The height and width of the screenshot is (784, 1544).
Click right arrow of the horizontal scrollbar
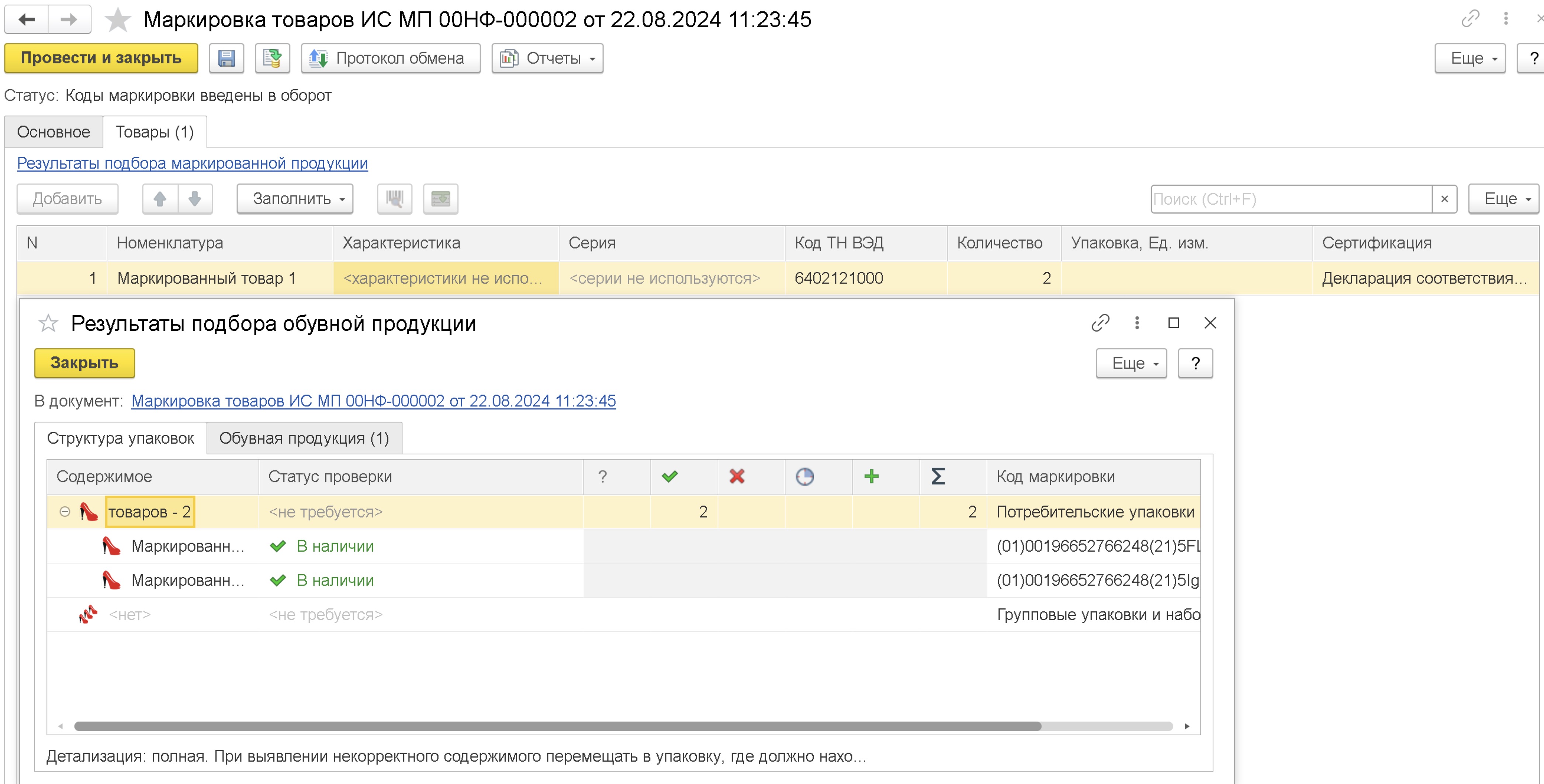[x=1187, y=726]
